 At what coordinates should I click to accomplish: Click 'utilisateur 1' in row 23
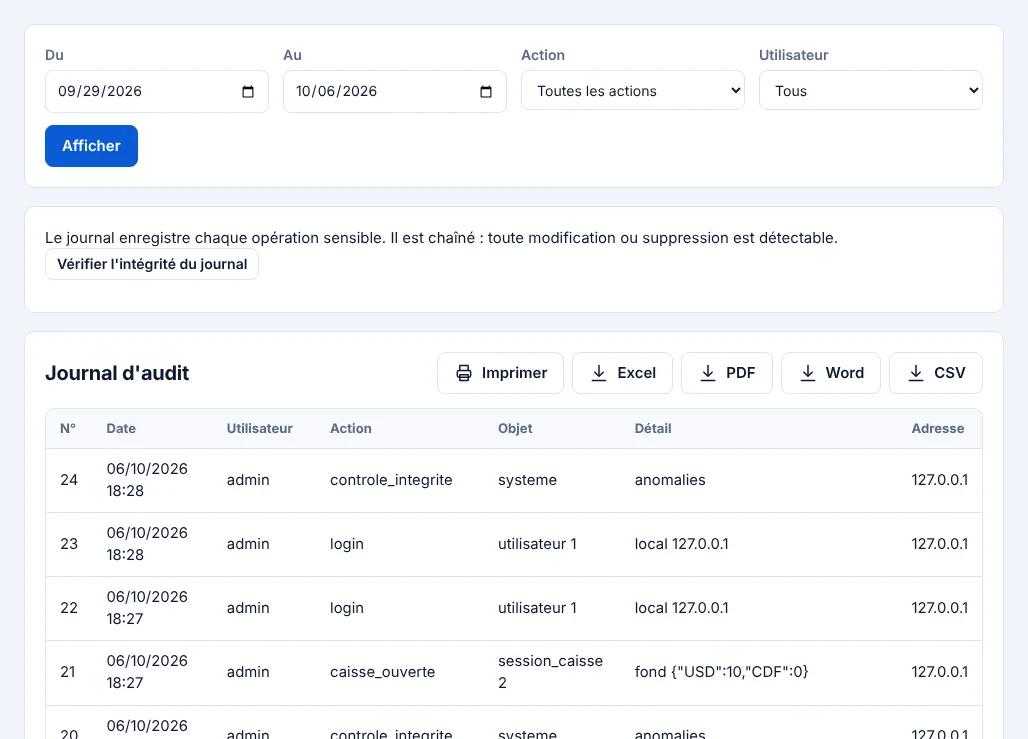click(538, 544)
